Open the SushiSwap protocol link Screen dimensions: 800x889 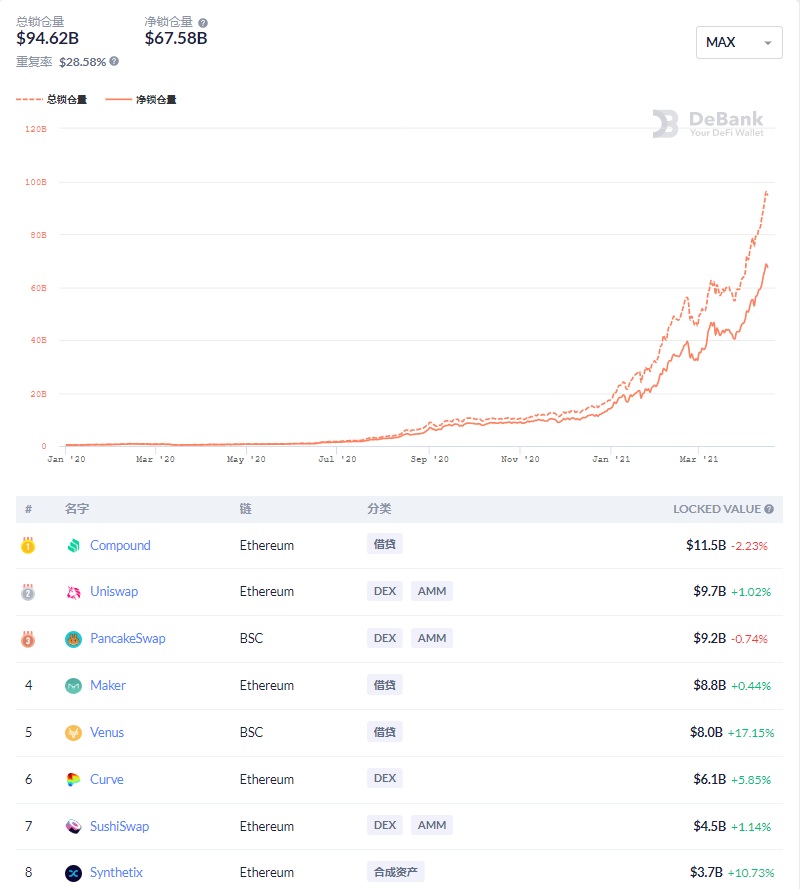120,827
